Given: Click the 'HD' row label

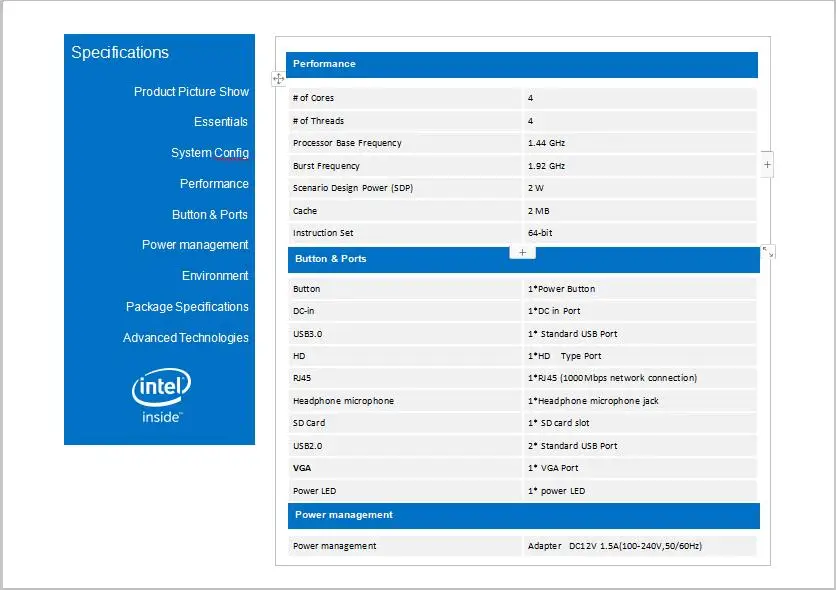Looking at the screenshot, I should 299,356.
